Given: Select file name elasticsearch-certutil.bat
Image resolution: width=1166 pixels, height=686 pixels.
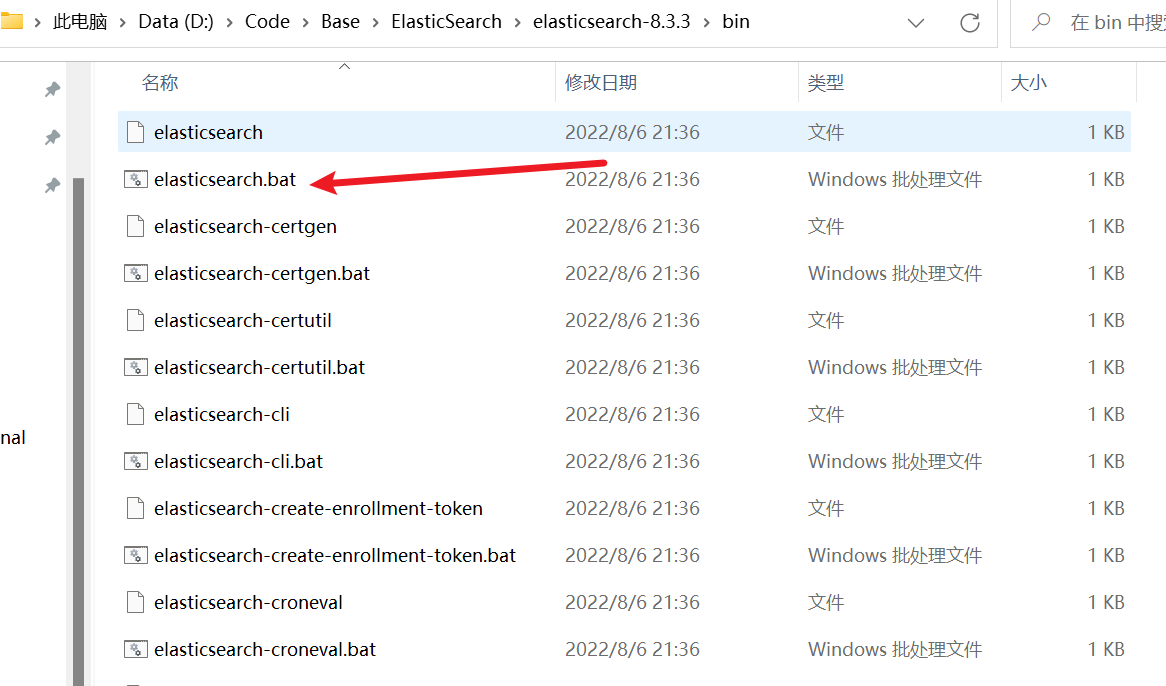Looking at the screenshot, I should tap(260, 367).
